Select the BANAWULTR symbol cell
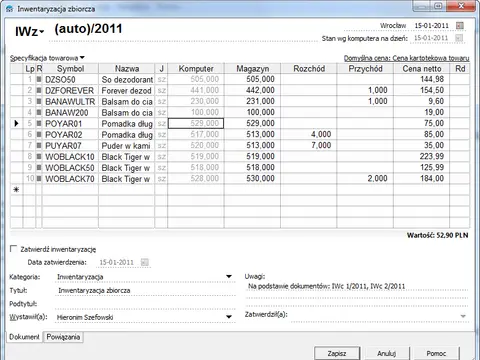 pyautogui.click(x=70, y=101)
